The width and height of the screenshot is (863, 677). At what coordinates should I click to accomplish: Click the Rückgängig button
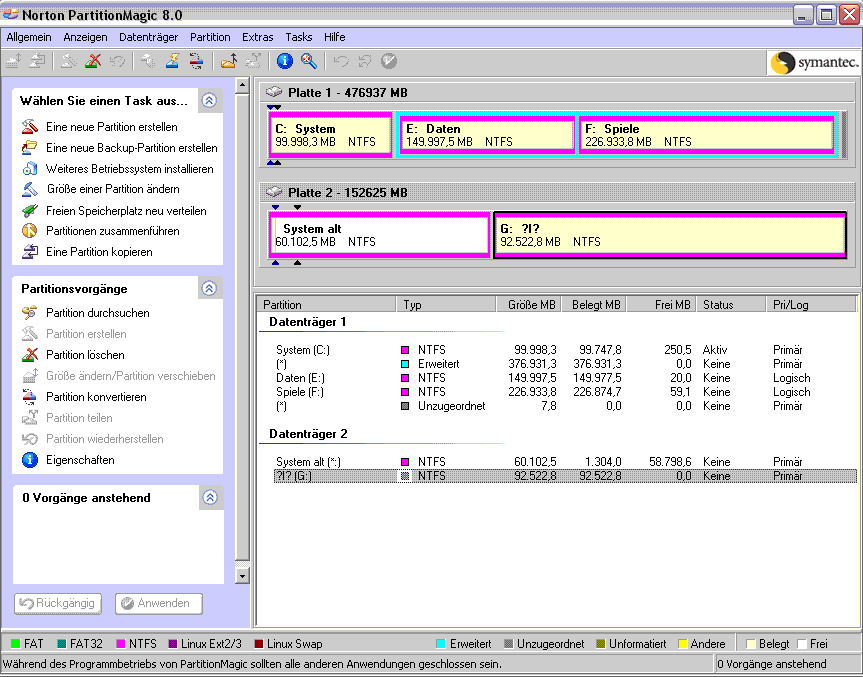pos(58,603)
